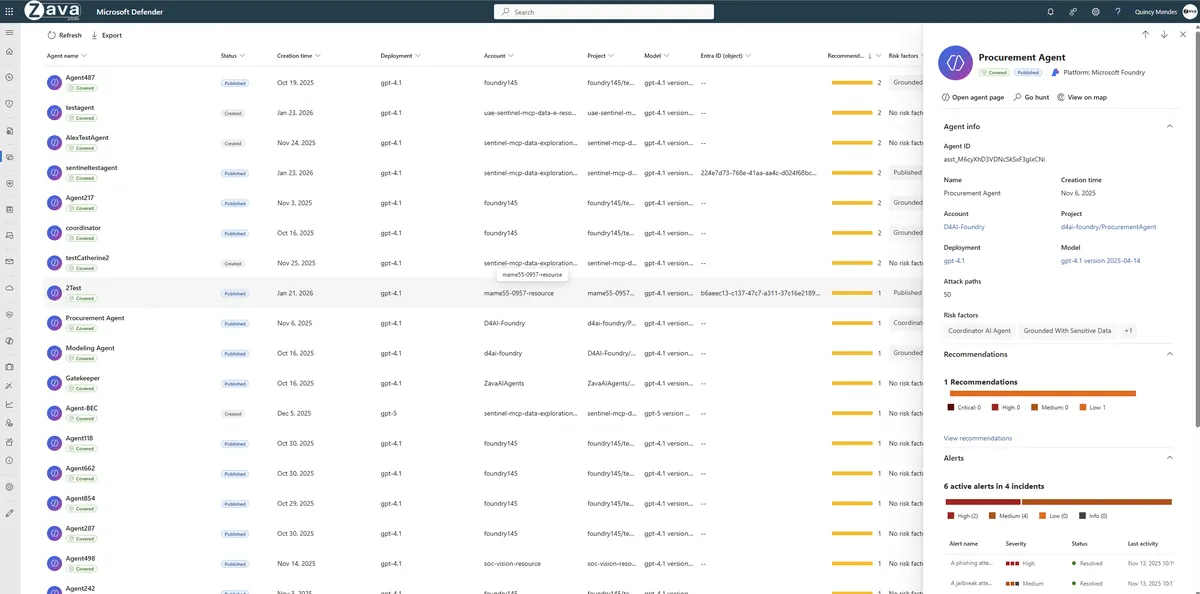Open the gpt-4.1 deployment link

coord(954,261)
